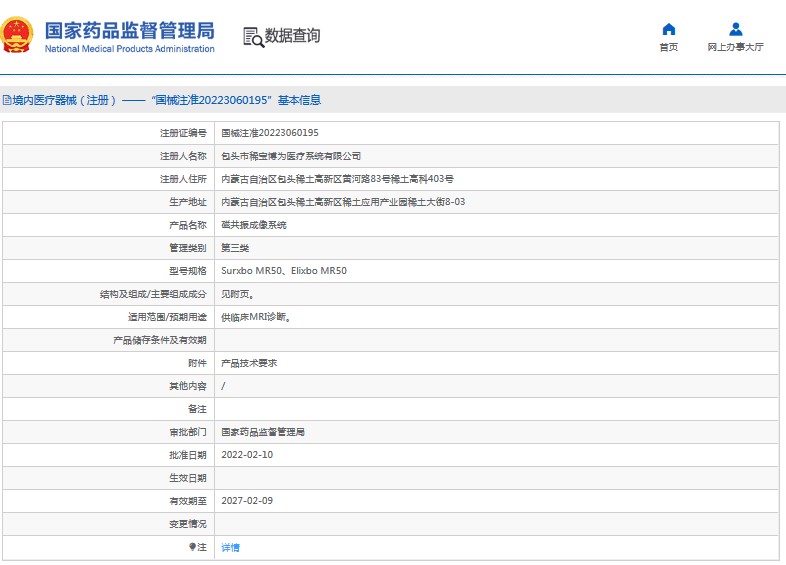Click the 数据查询 heading
The image size is (786, 565).
click(292, 36)
